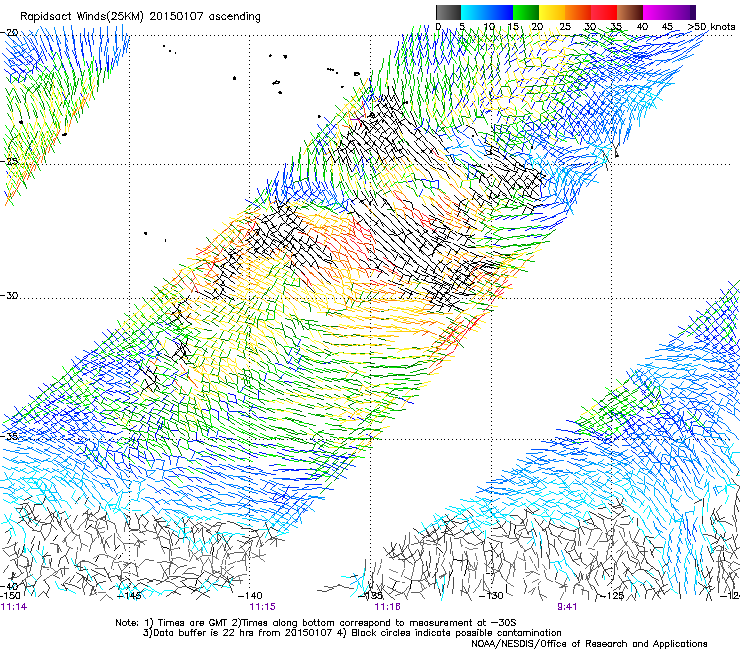Click the purple time label '9:41'
Viewport: 740px width, 650px height.
[x=567, y=607]
